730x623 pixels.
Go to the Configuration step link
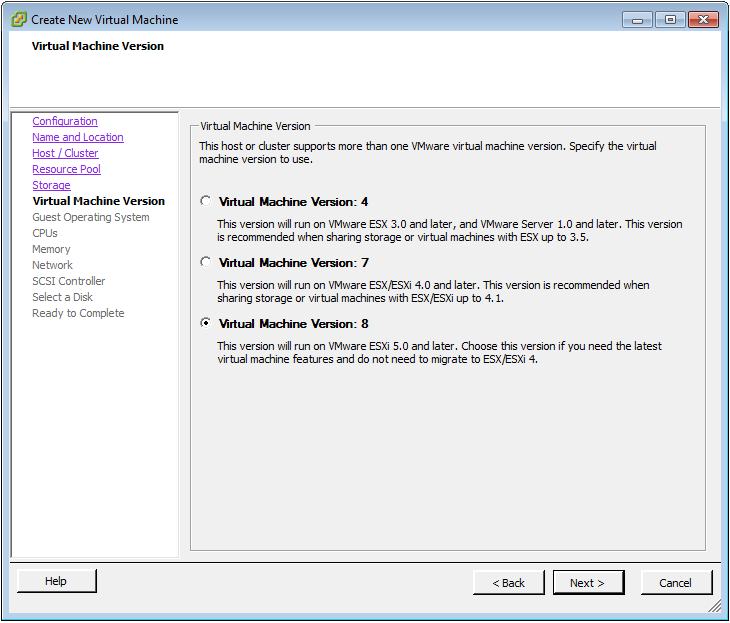tap(65, 121)
